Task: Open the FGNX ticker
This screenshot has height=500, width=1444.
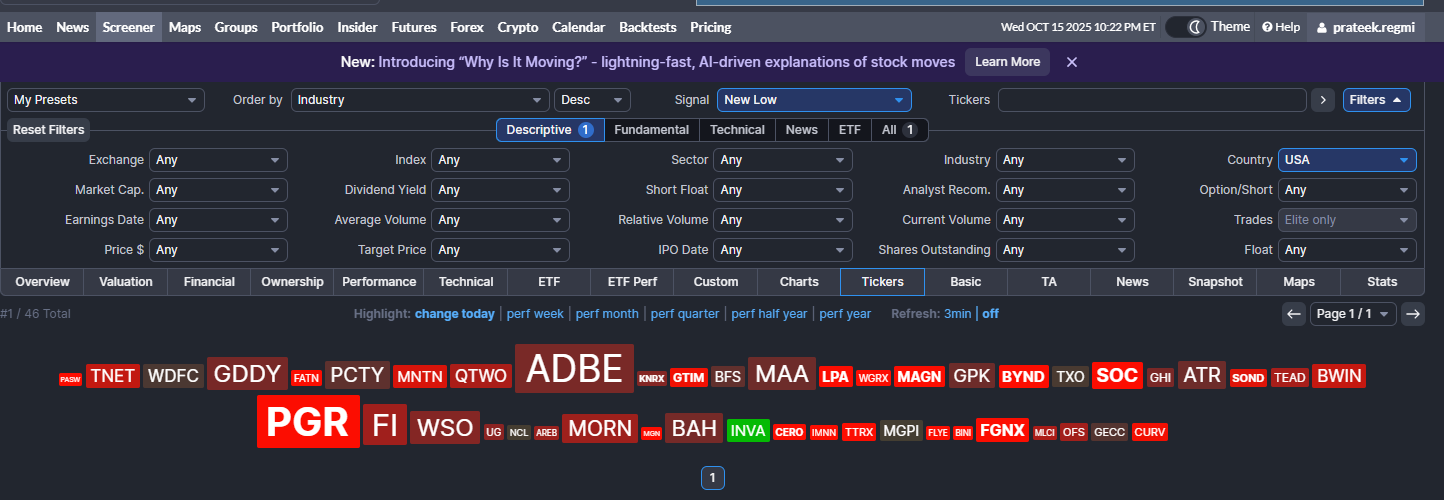Action: (1003, 430)
